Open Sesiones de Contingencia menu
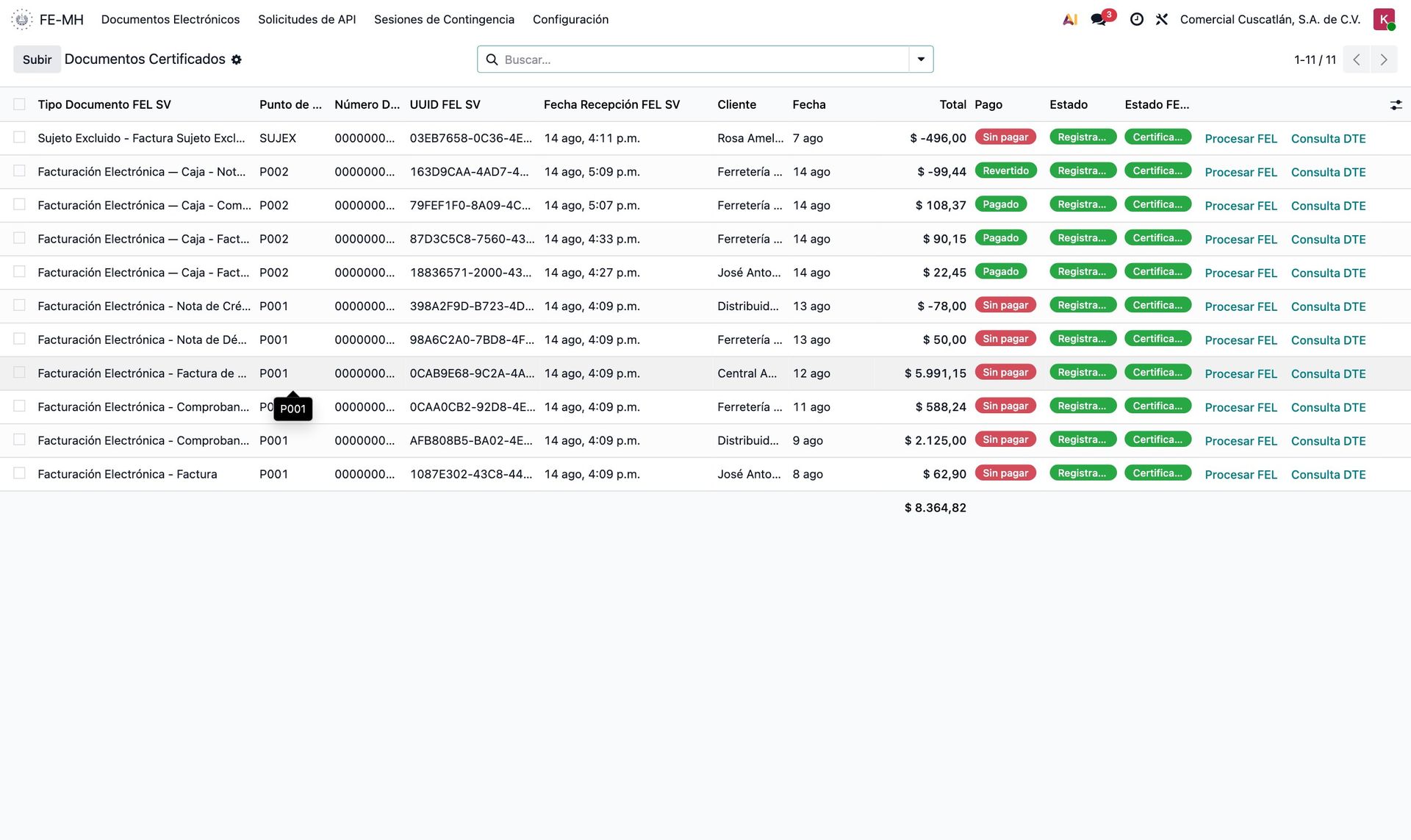Image resolution: width=1411 pixels, height=840 pixels. 444,19
